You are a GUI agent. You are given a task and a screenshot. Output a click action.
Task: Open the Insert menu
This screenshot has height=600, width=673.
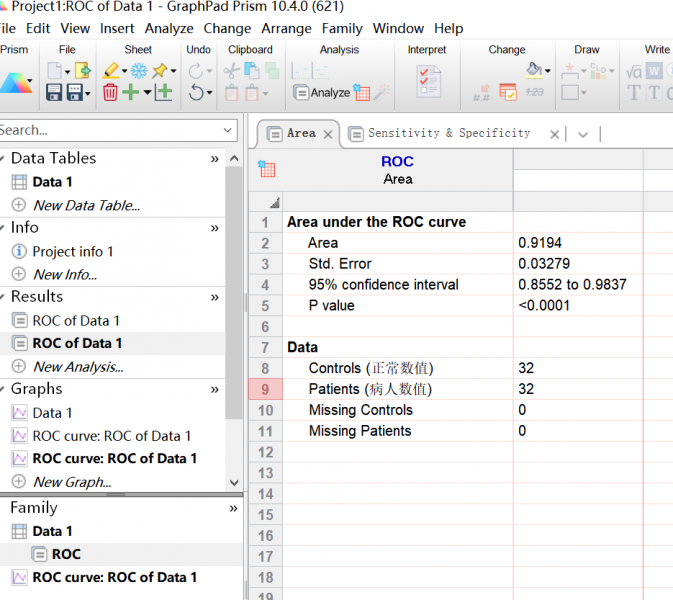coord(117,28)
